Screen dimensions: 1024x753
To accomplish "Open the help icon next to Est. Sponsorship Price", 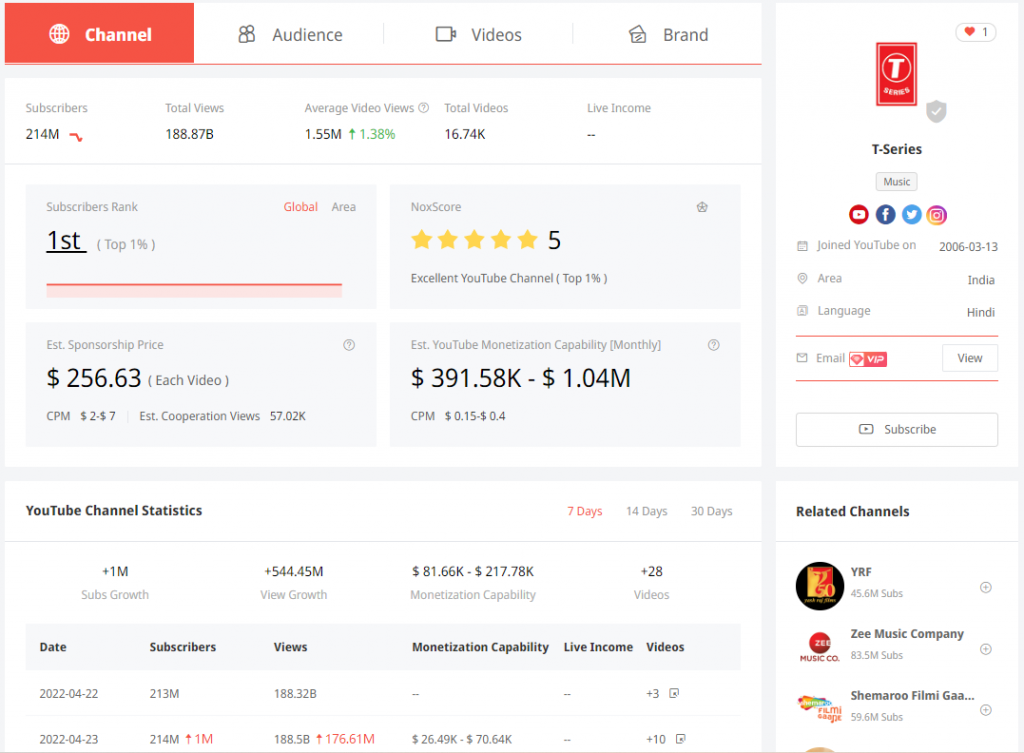I will (349, 344).
